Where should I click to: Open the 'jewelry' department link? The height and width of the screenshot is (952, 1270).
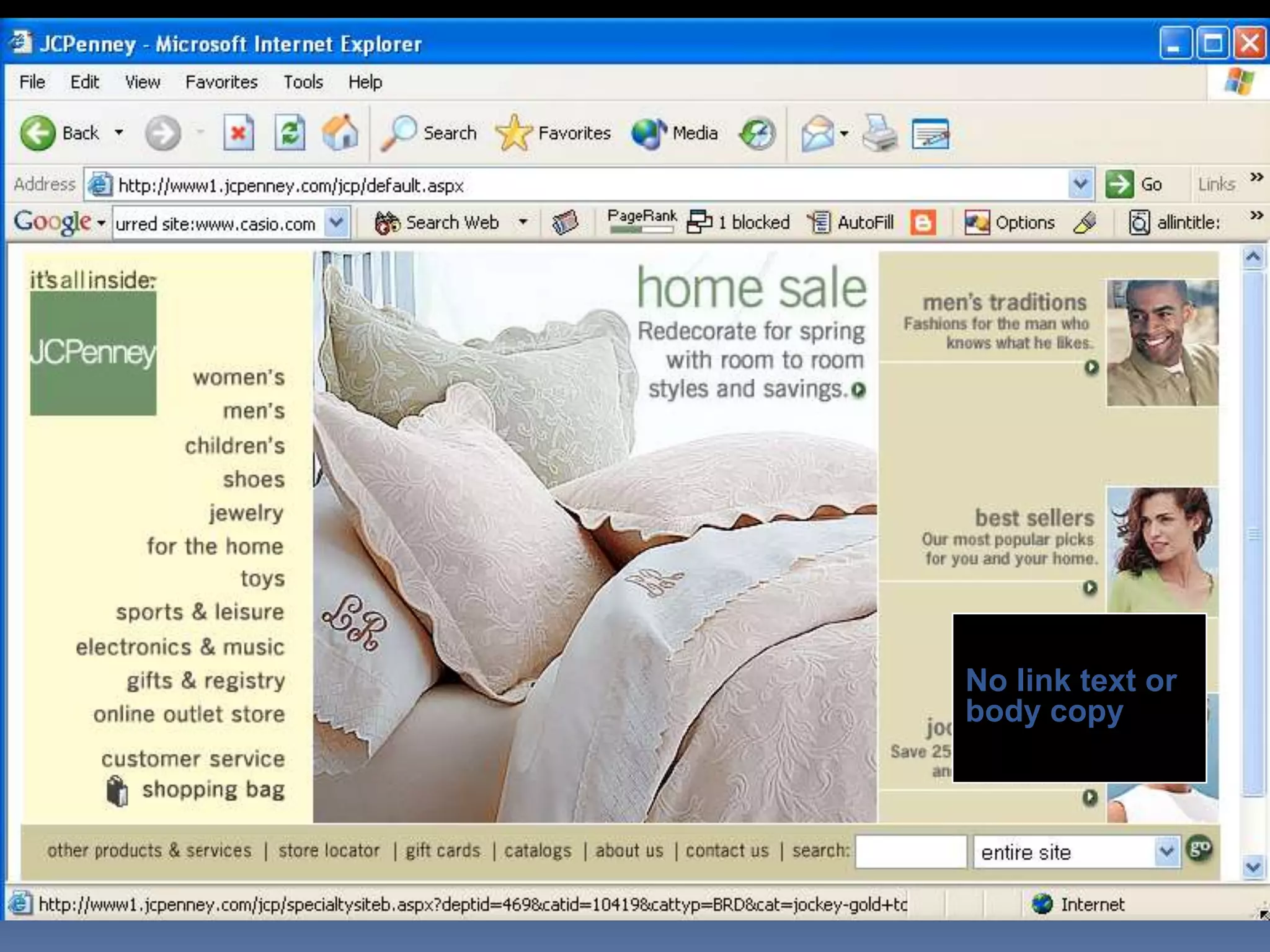coord(246,513)
